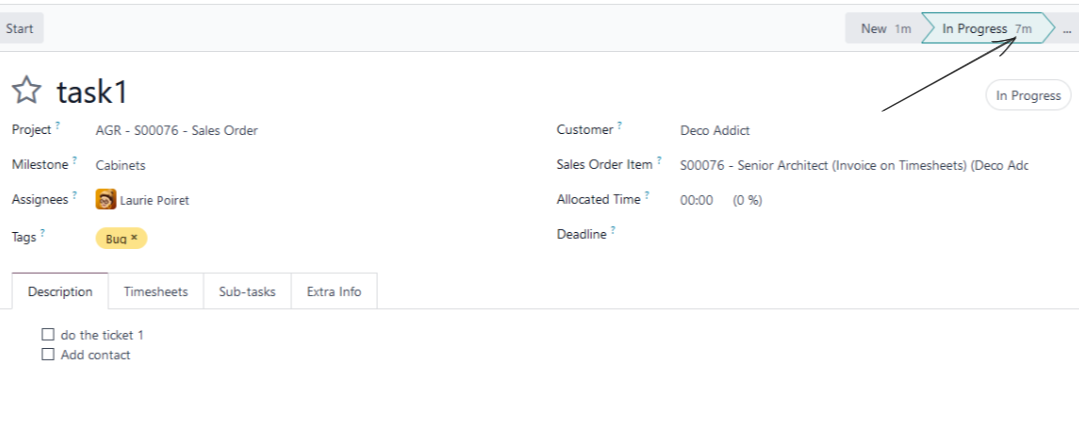The image size is (1079, 427).
Task: Open the Project field help tooltip icon
Action: point(58,125)
